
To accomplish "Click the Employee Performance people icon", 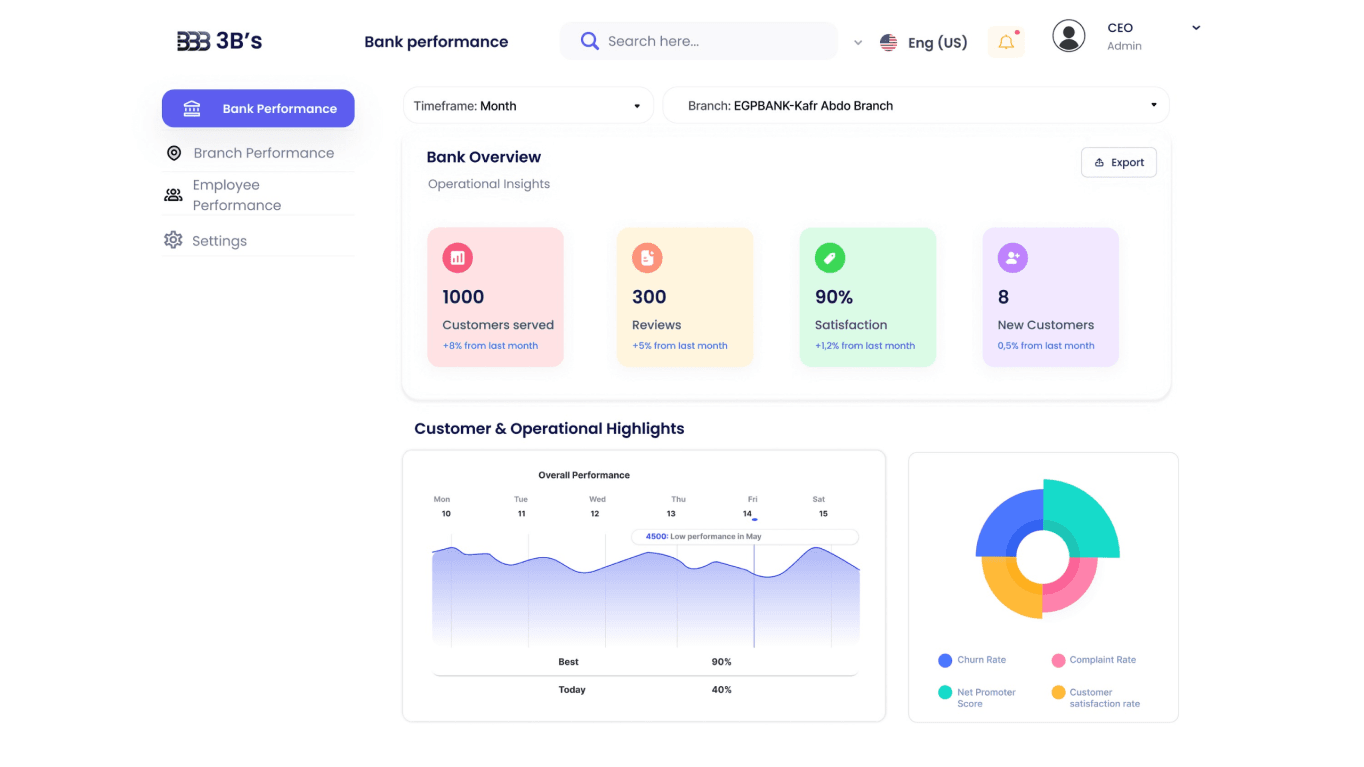I will (x=173, y=193).
